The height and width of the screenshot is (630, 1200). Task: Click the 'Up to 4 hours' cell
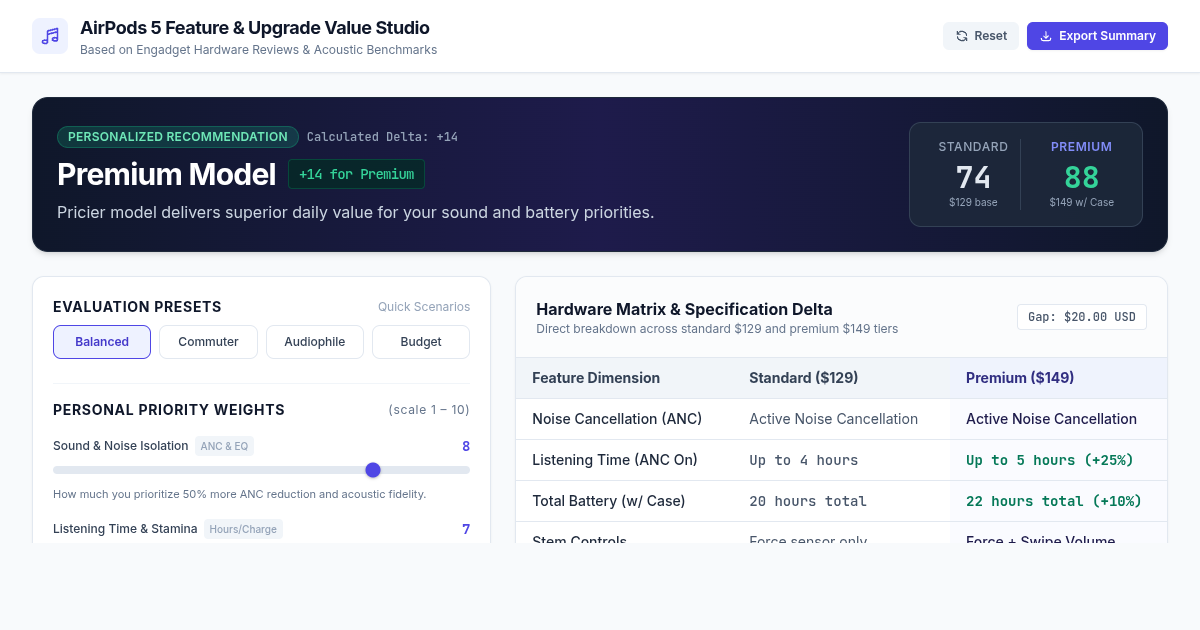coord(804,460)
